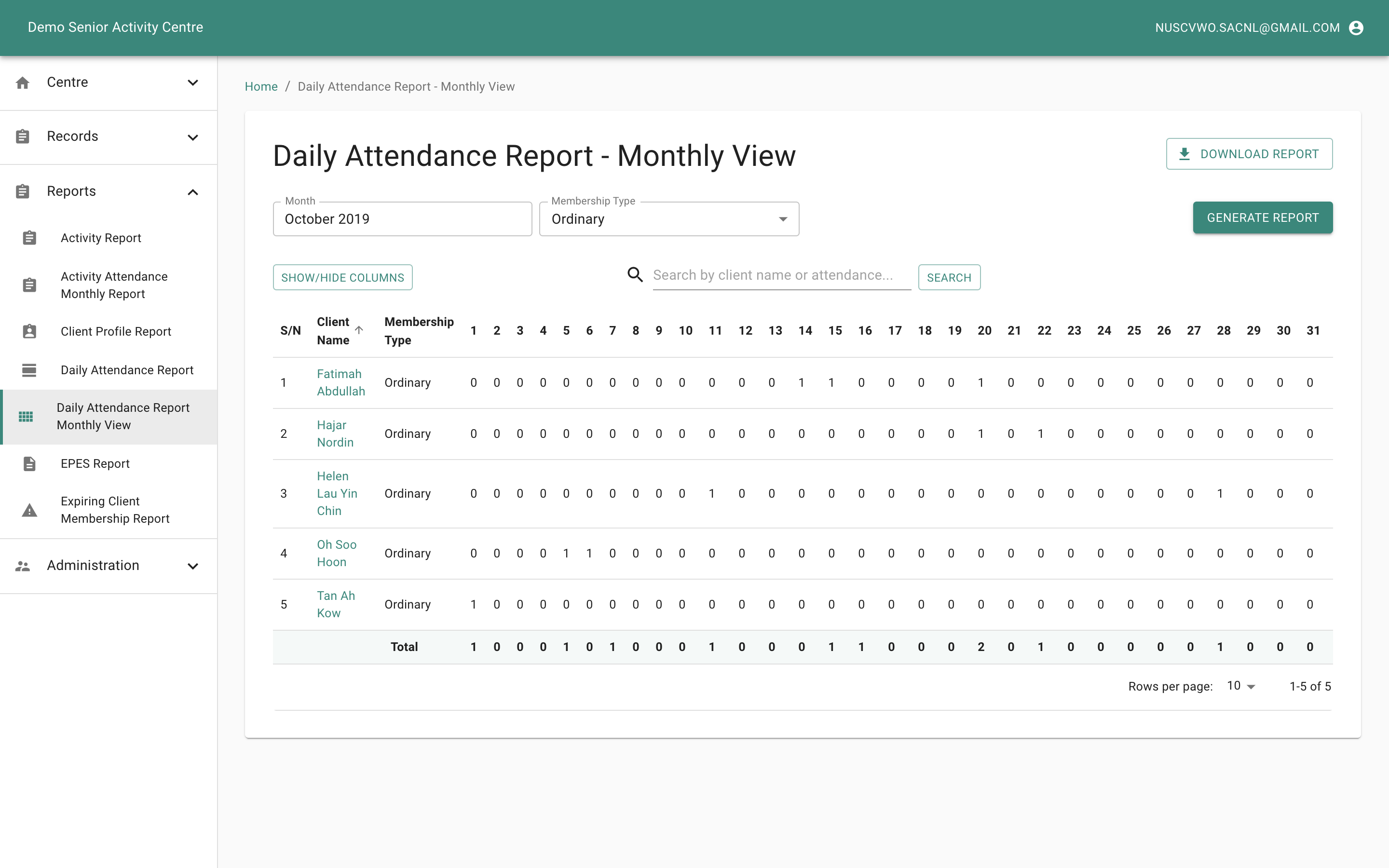
Task: Open Expiring Client Membership Report
Action: (x=115, y=510)
